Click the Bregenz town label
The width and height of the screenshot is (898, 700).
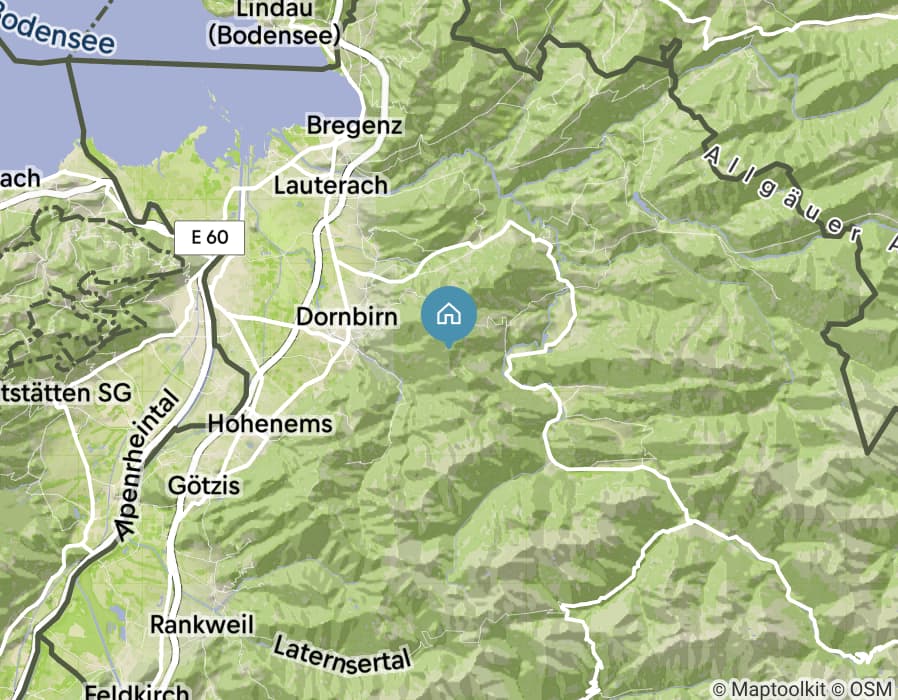(354, 125)
